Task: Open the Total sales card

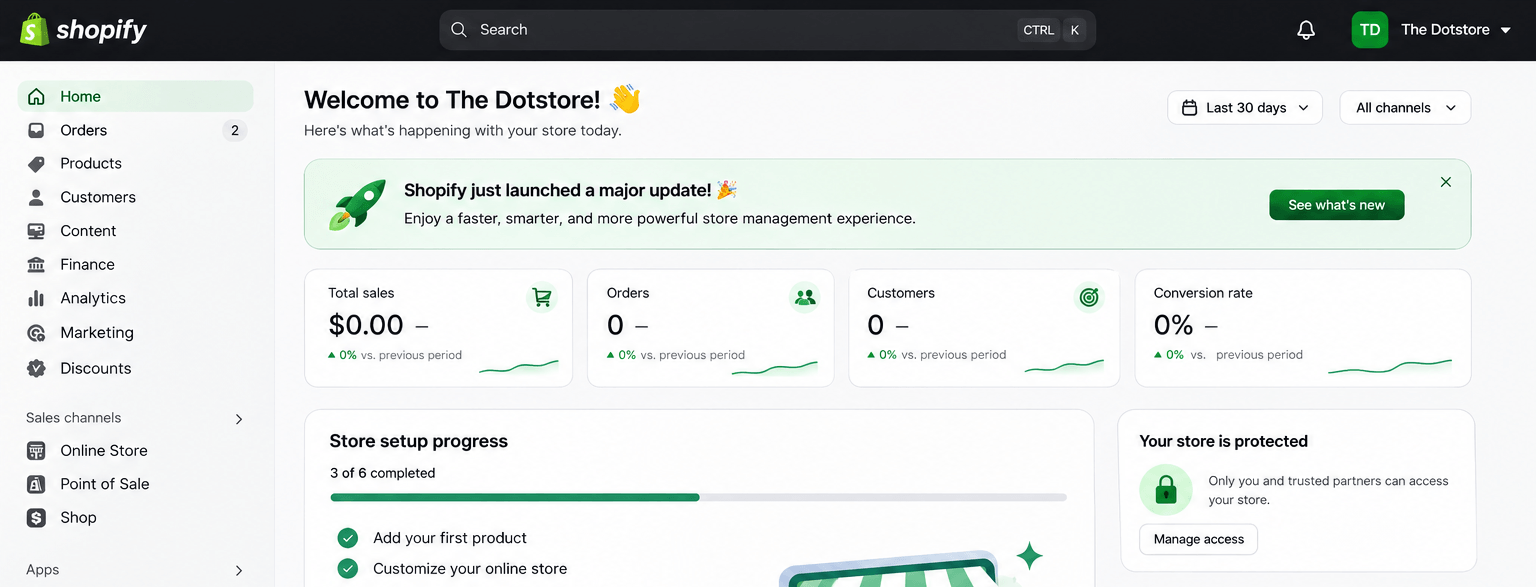Action: (438, 328)
